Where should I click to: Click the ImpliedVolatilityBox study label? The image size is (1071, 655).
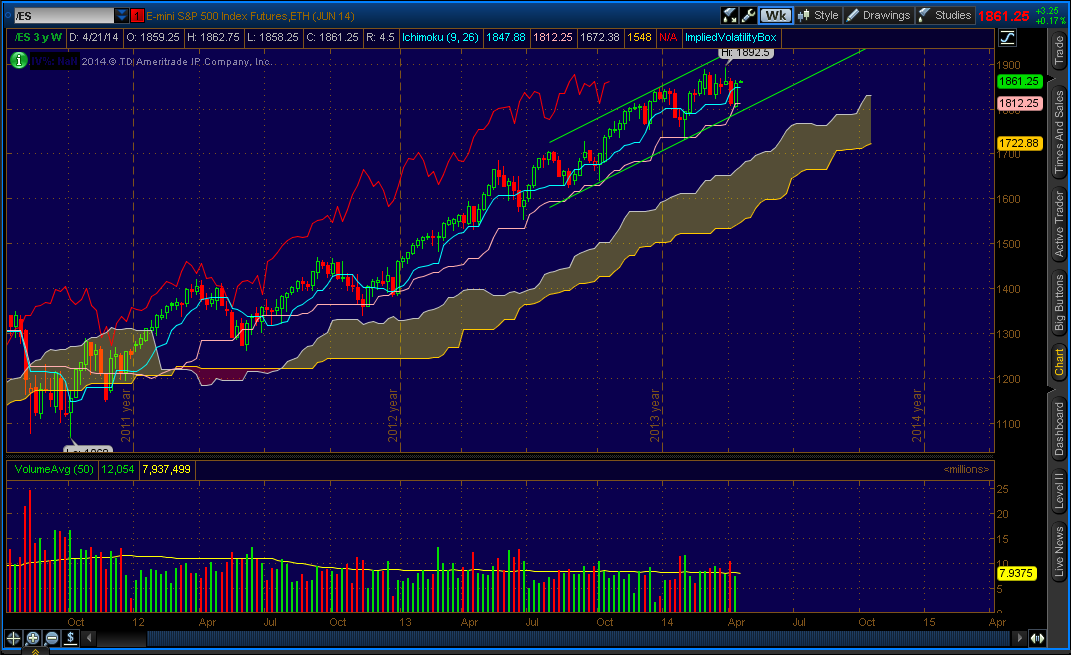tap(730, 37)
